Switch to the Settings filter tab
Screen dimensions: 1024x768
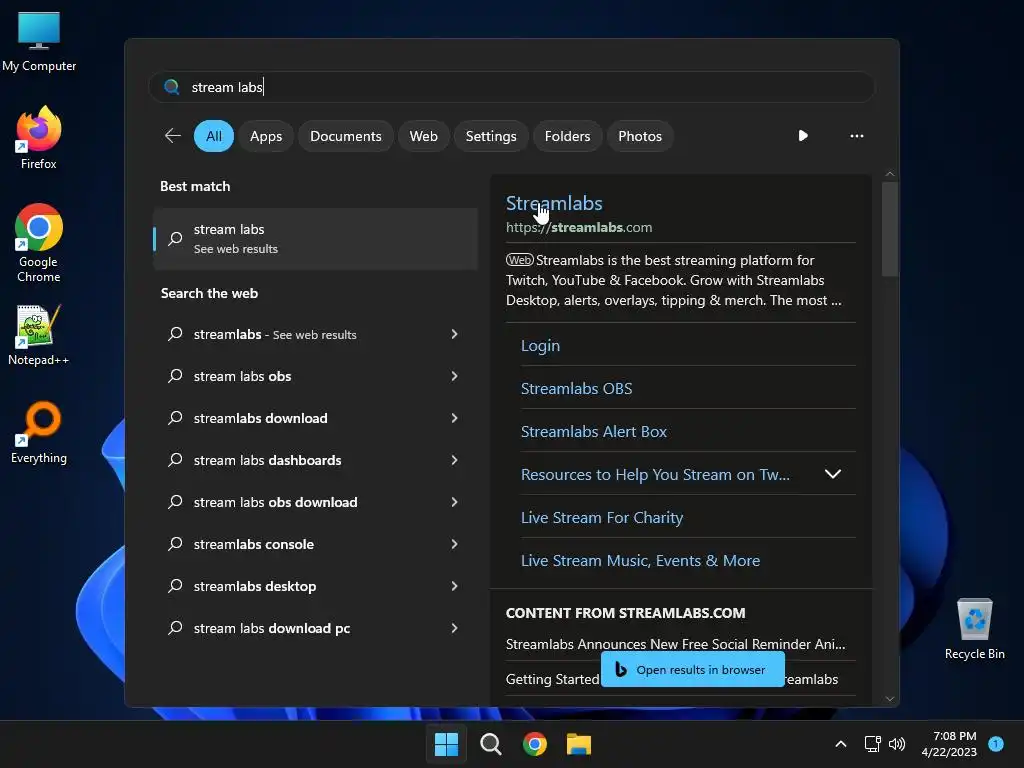pos(490,136)
